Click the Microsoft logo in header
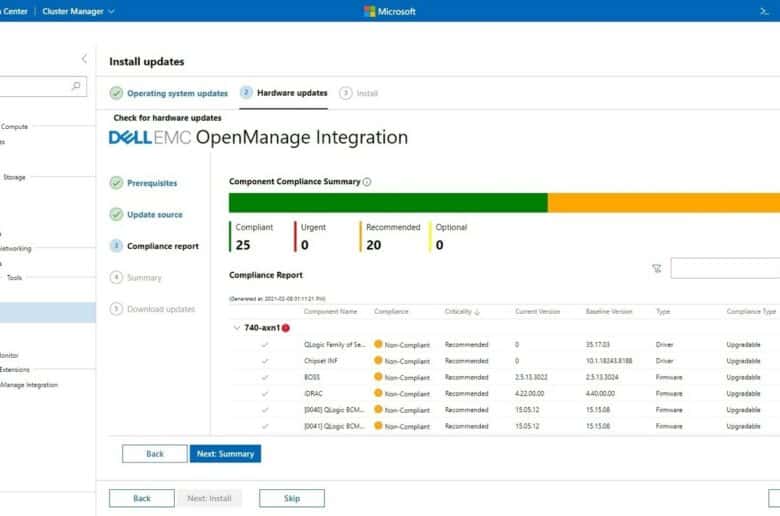 click(390, 11)
